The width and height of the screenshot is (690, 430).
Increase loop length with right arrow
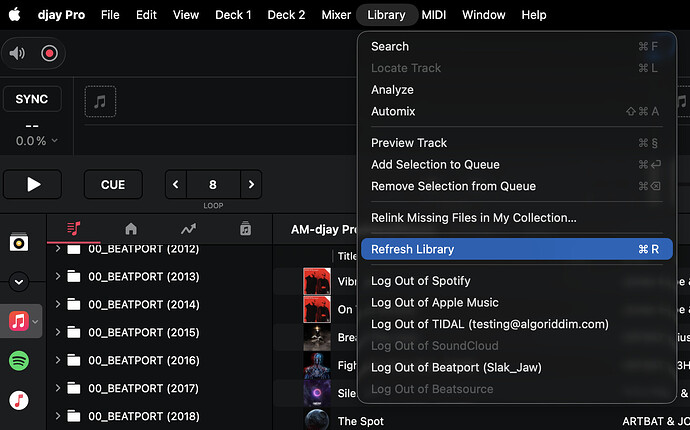(251, 184)
